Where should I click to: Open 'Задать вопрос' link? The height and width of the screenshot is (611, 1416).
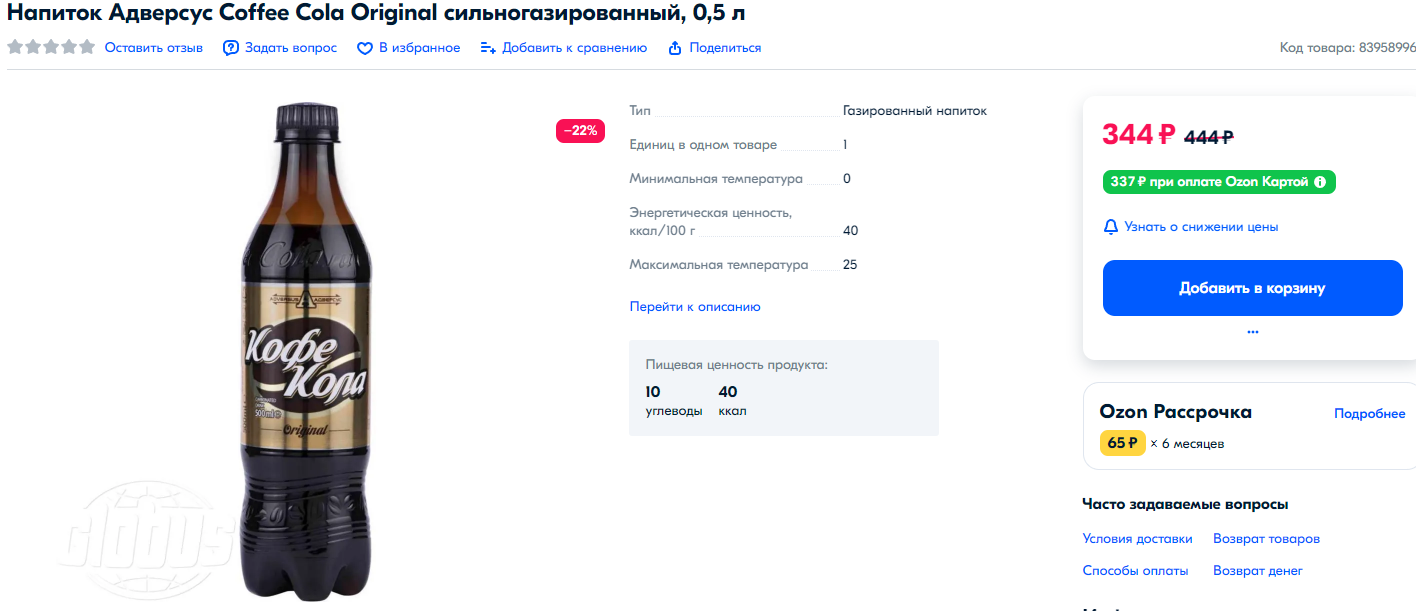(291, 48)
